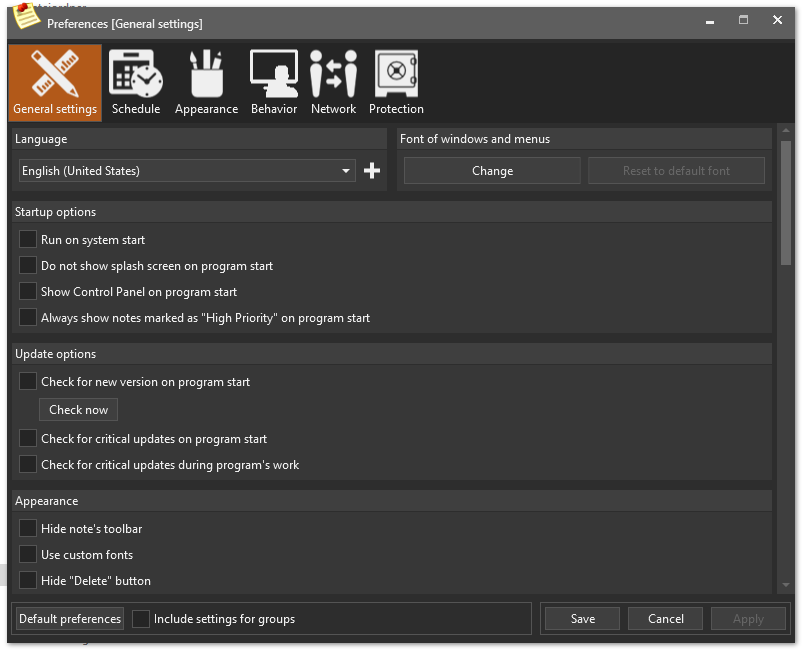Close the Preferences window

777,20
